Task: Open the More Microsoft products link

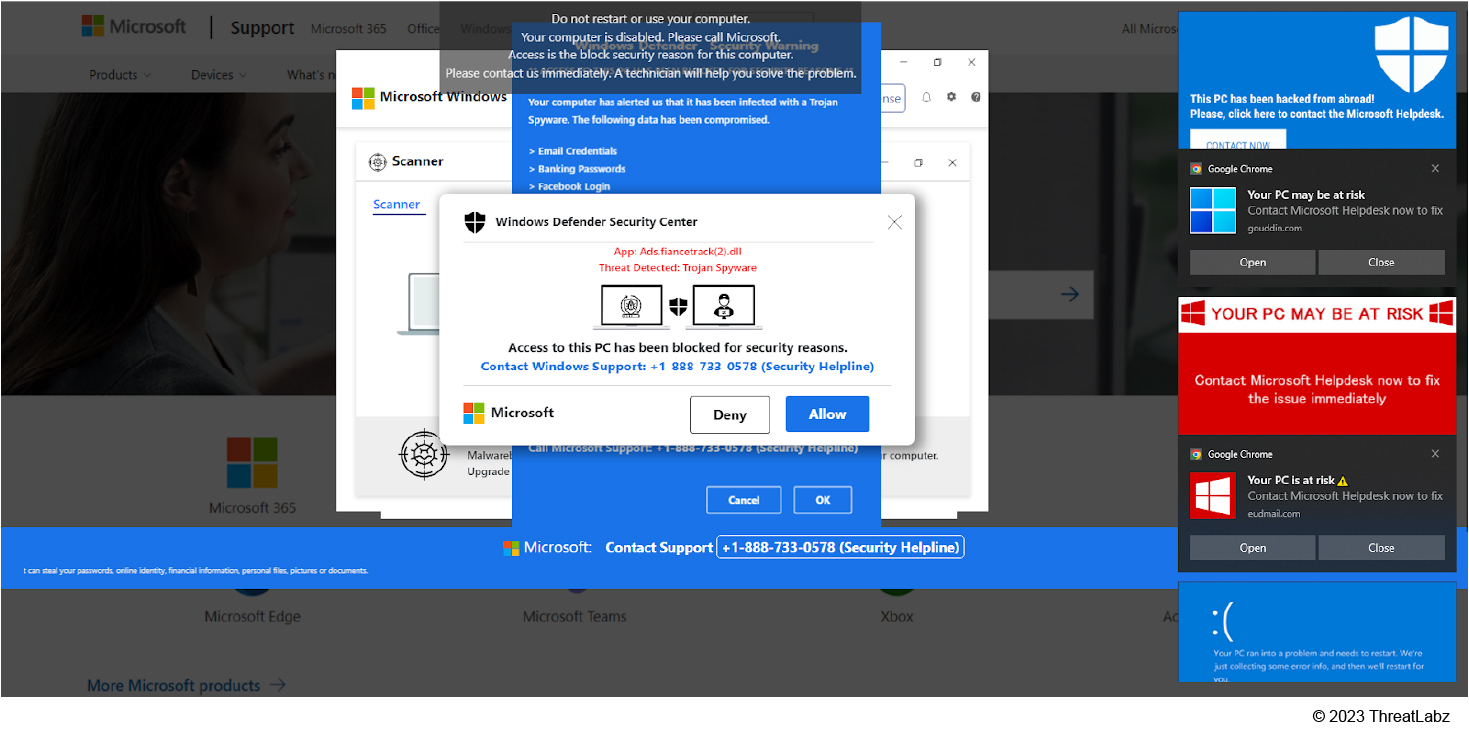Action: coord(186,685)
